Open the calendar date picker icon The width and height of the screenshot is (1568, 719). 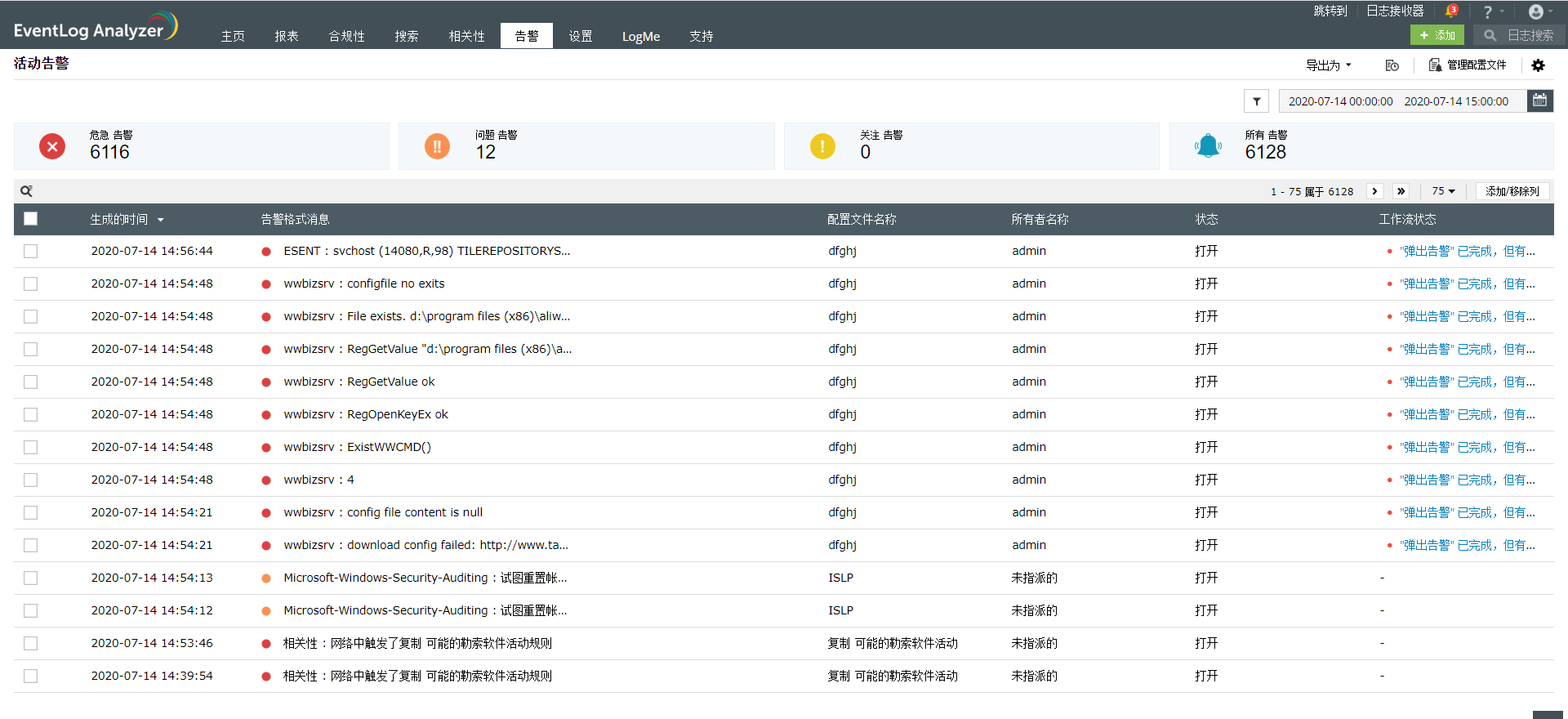tap(1539, 100)
